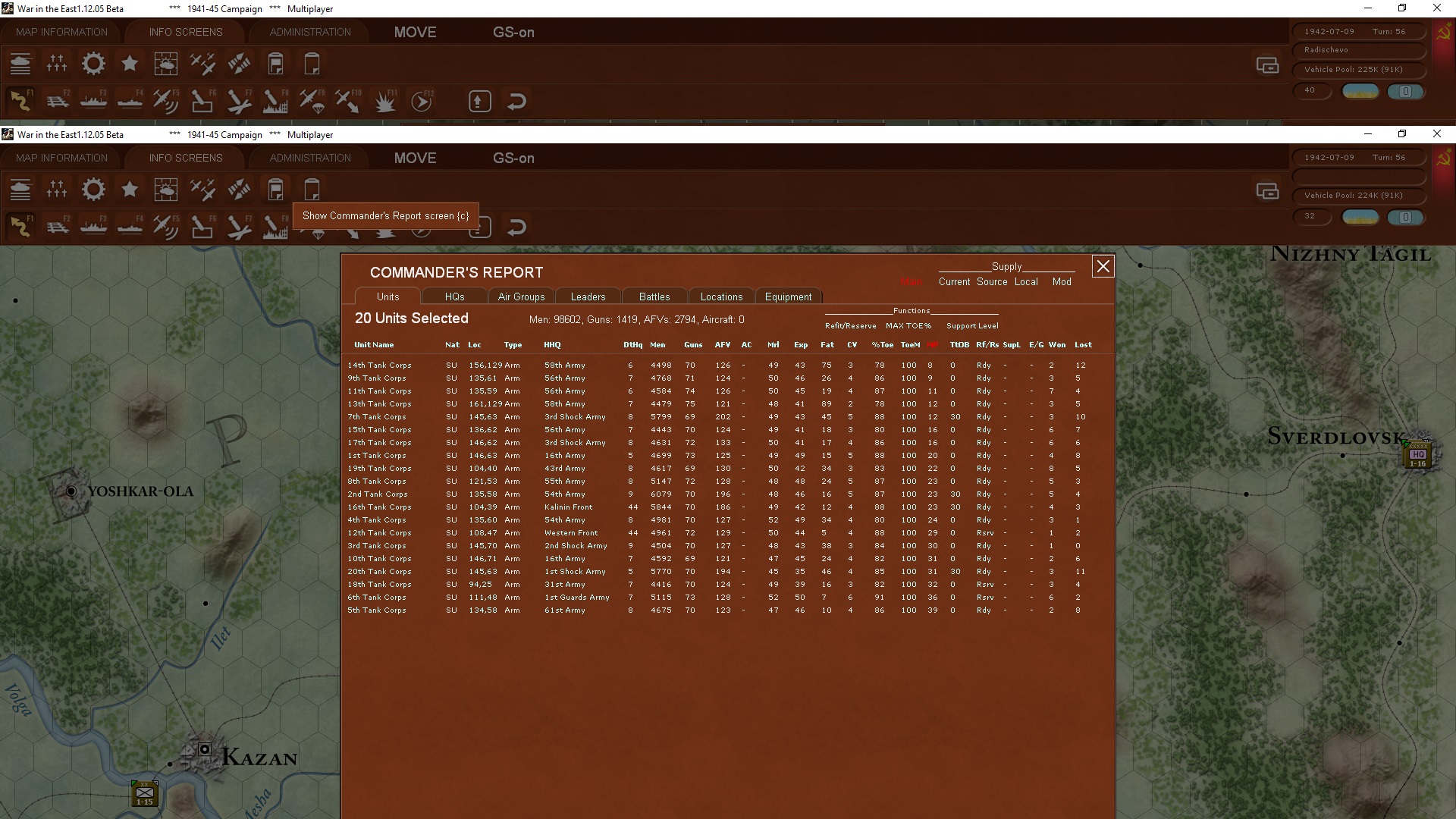Switch to the Air Groups tab
The height and width of the screenshot is (819, 1456).
tap(521, 297)
